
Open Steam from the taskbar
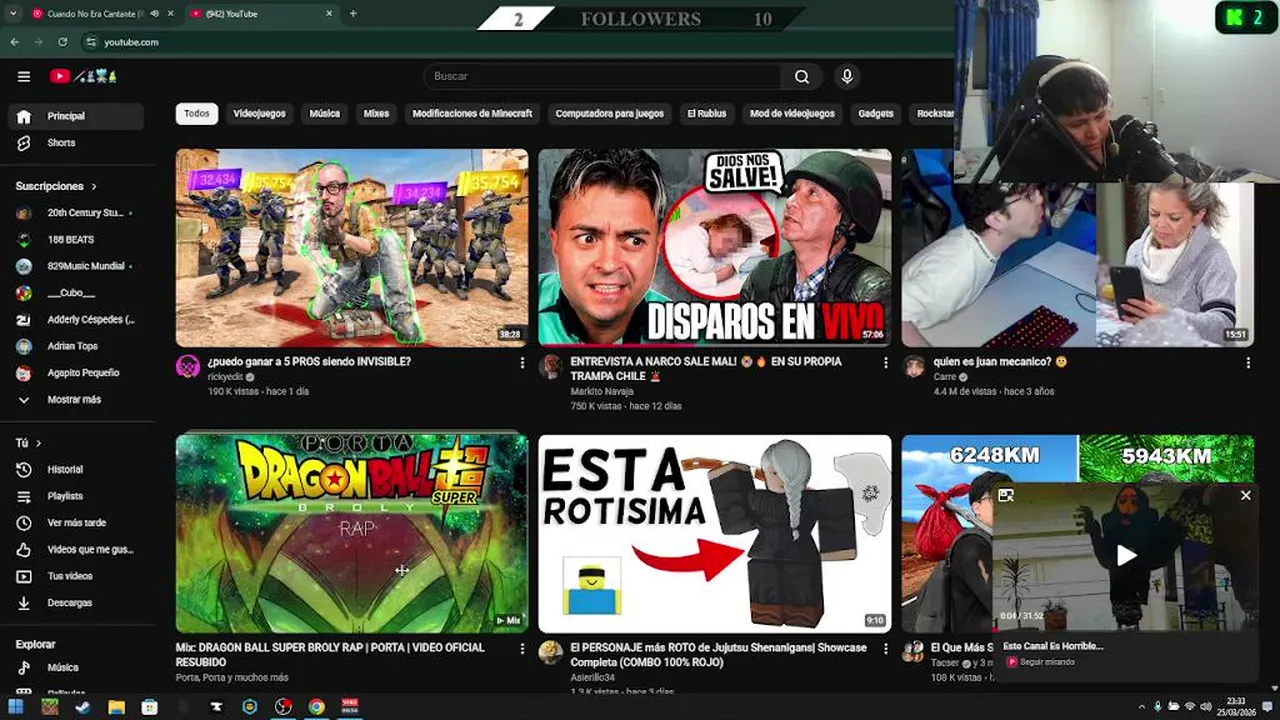pyautogui.click(x=82, y=707)
